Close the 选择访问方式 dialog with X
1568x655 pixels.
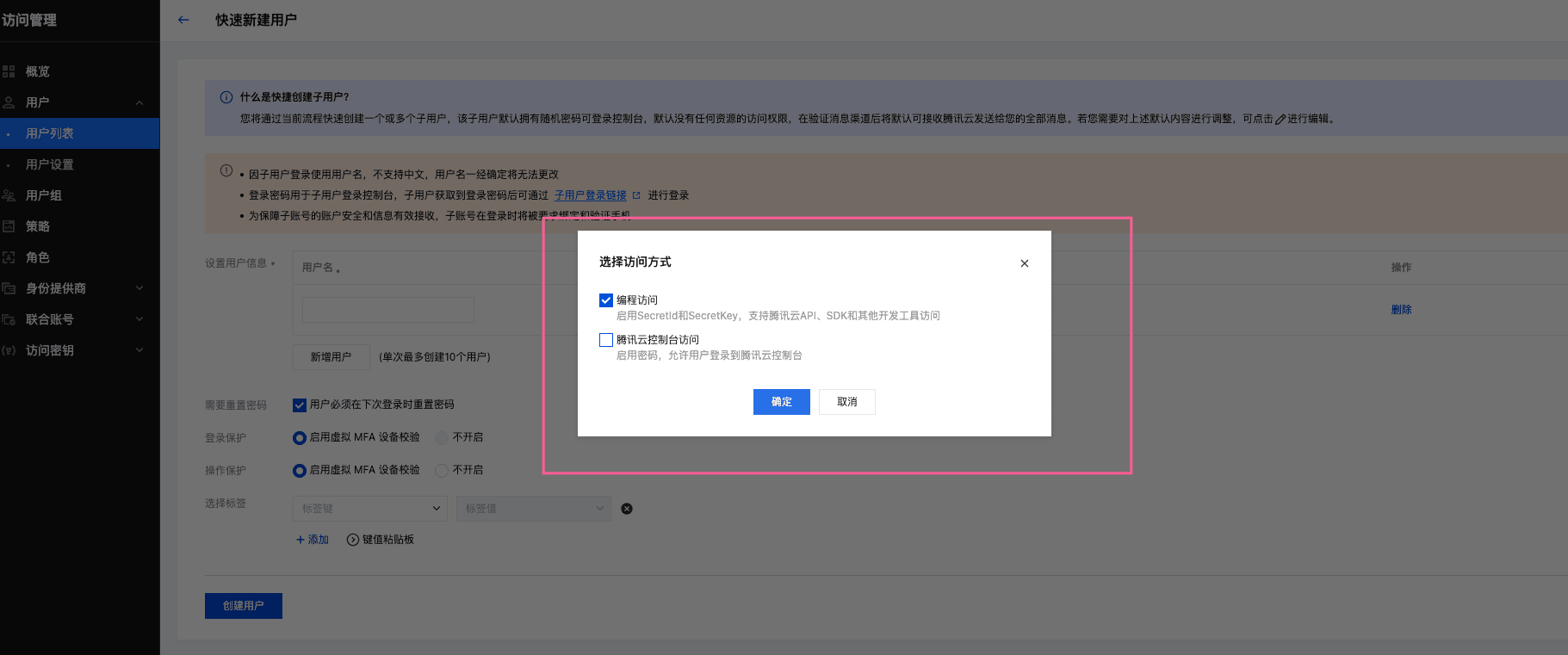(1024, 263)
